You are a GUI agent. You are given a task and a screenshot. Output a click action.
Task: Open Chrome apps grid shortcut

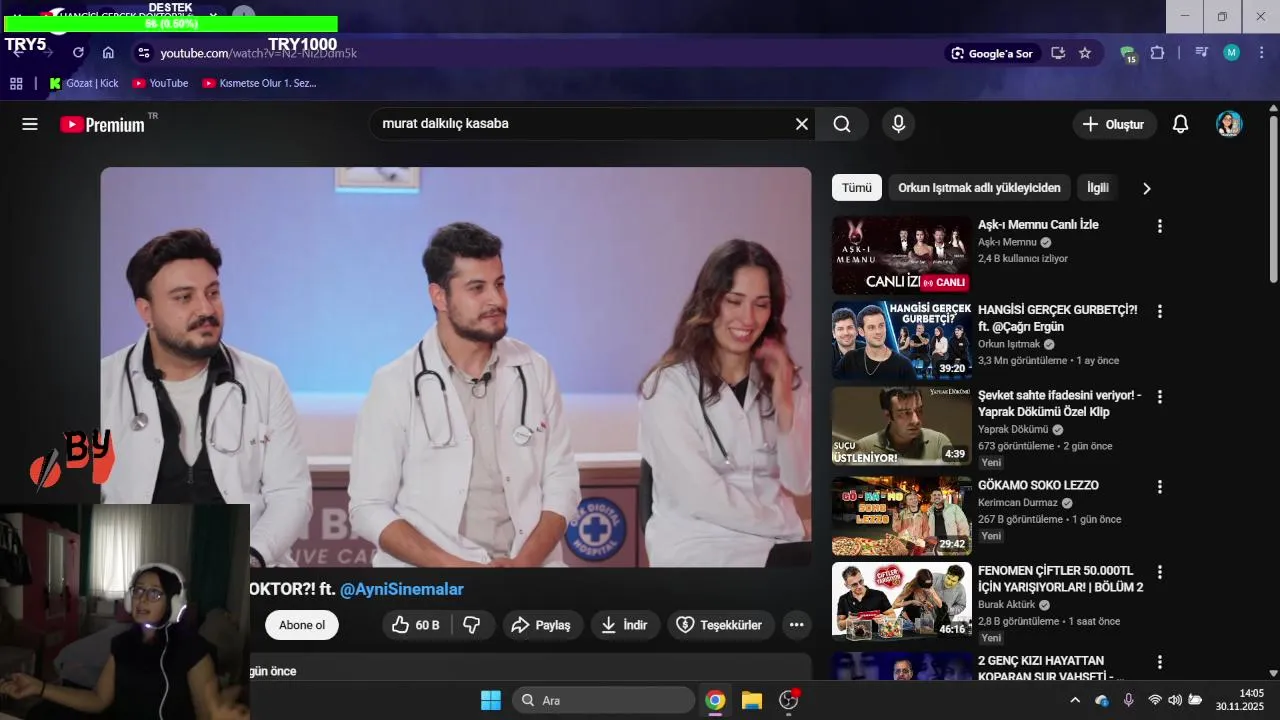pyautogui.click(x=16, y=83)
